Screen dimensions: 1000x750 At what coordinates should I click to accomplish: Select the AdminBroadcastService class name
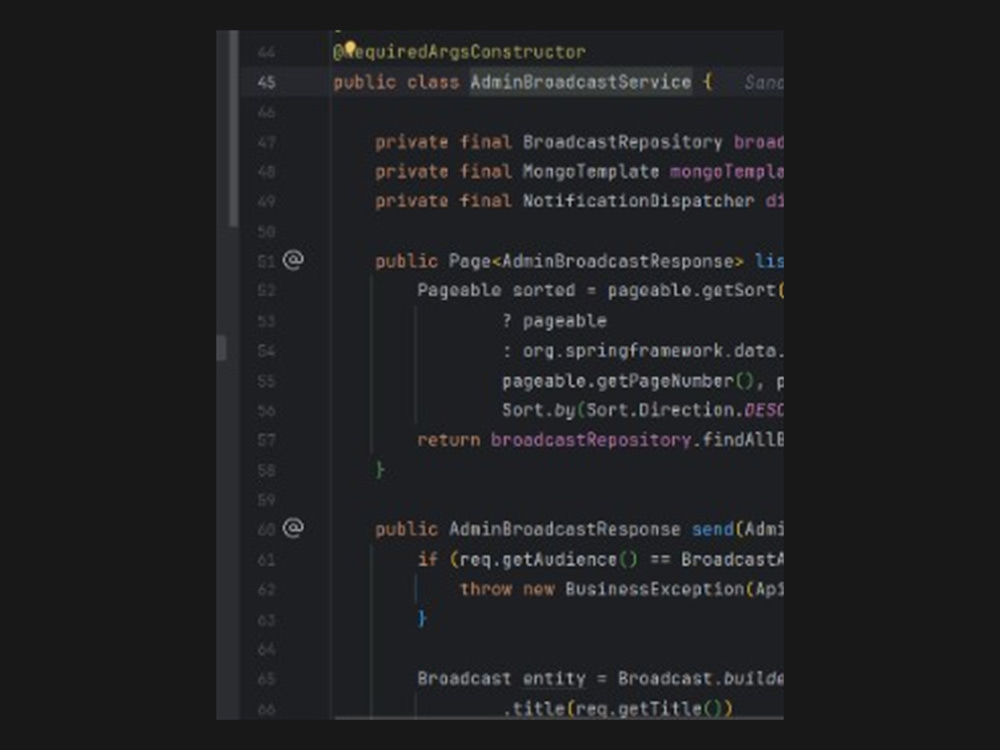580,82
